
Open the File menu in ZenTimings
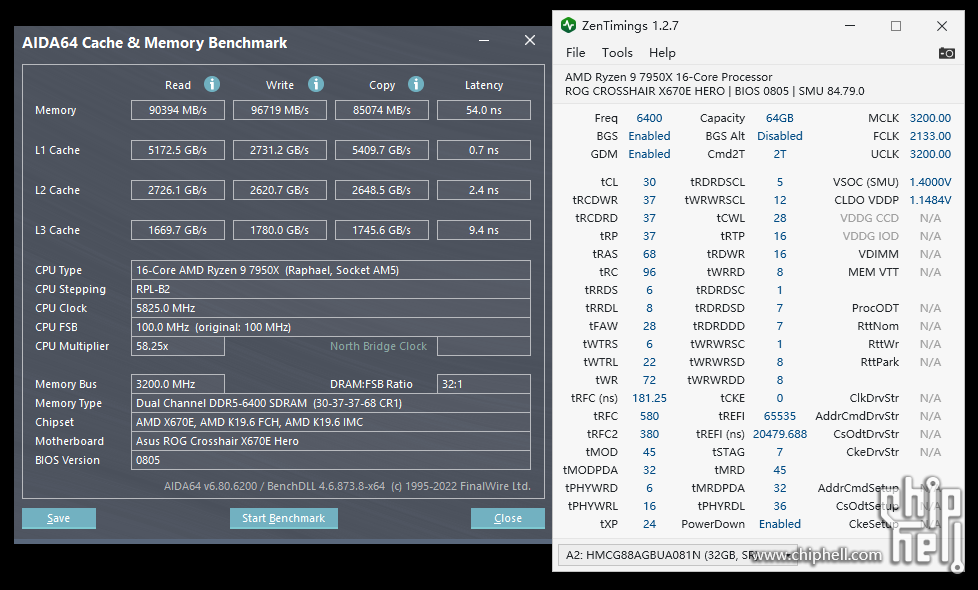575,53
